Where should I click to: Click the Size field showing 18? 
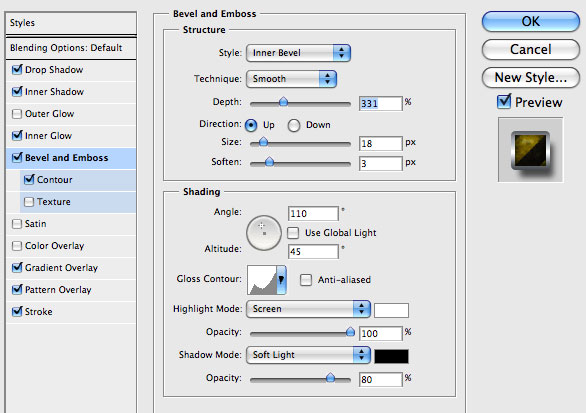coord(380,144)
